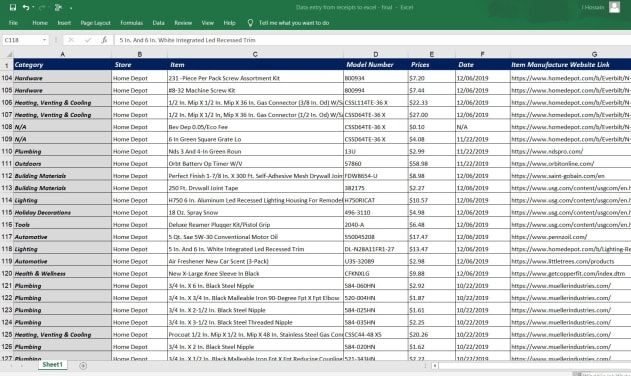Click the cell 'New X-Large Knee Sleeve In Black'
Screen dimensions: 631x376
(x=255, y=273)
